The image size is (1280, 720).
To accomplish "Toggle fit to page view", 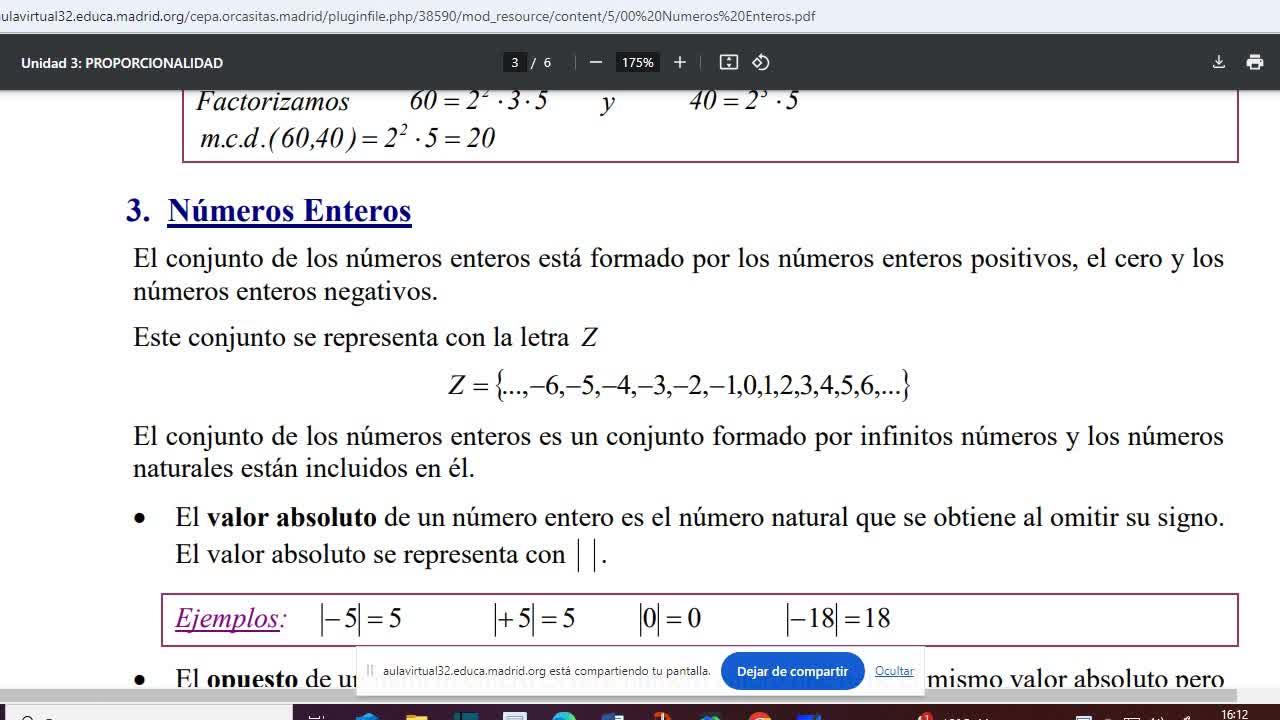I will click(x=729, y=62).
